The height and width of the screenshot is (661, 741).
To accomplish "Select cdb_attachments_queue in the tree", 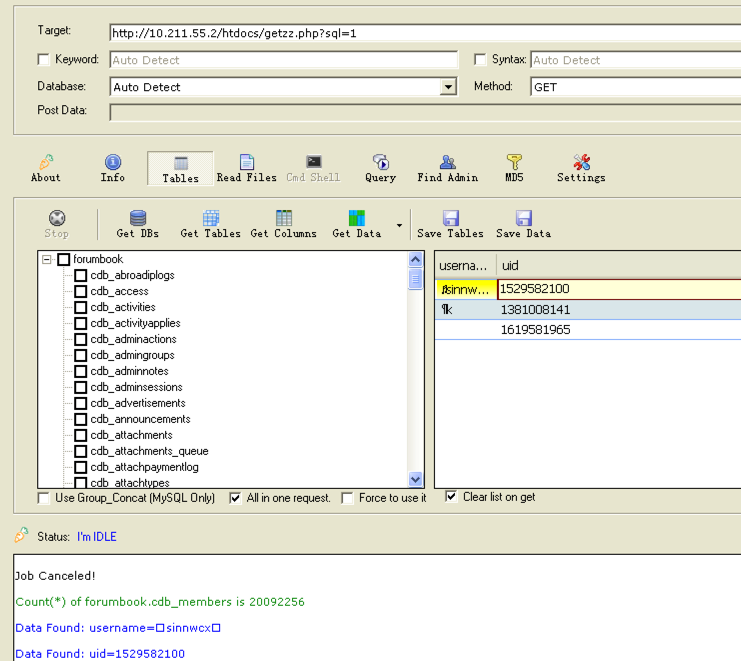I will pyautogui.click(x=149, y=451).
